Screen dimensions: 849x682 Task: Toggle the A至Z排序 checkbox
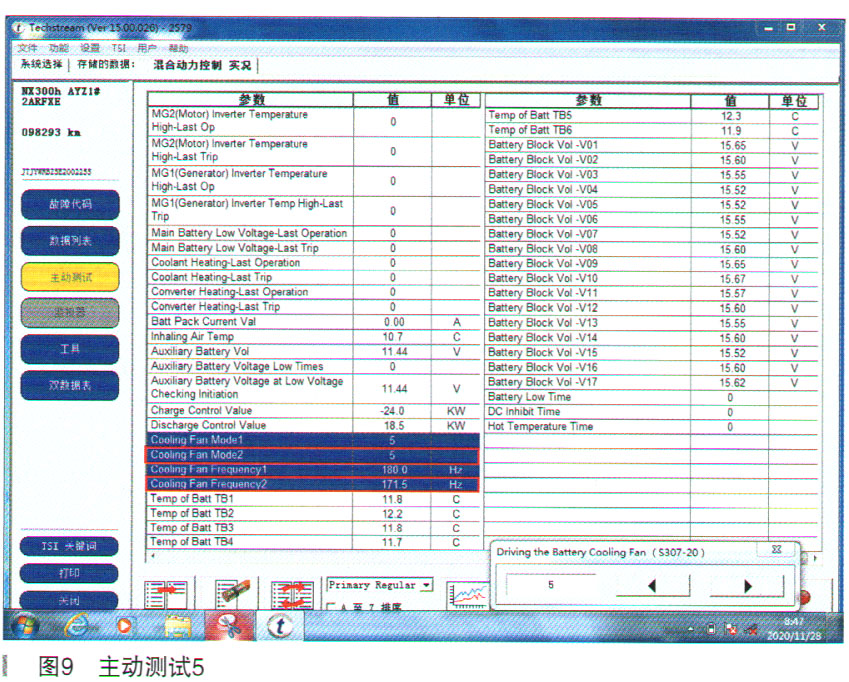click(331, 607)
